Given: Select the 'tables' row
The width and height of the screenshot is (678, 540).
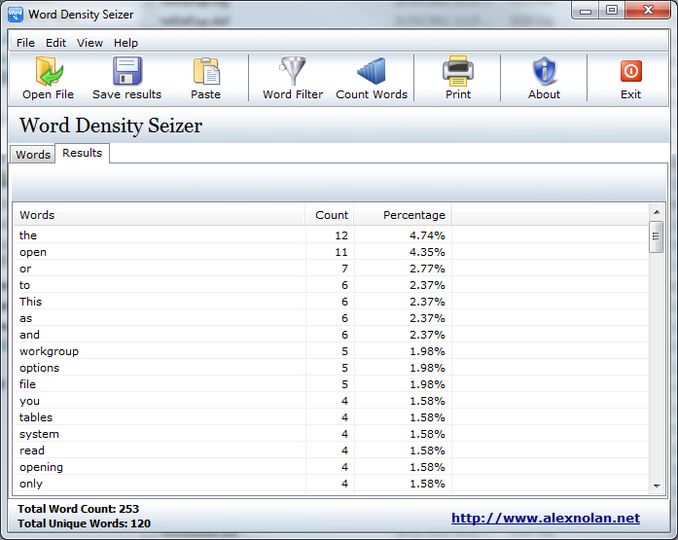Looking at the screenshot, I should click(331, 417).
